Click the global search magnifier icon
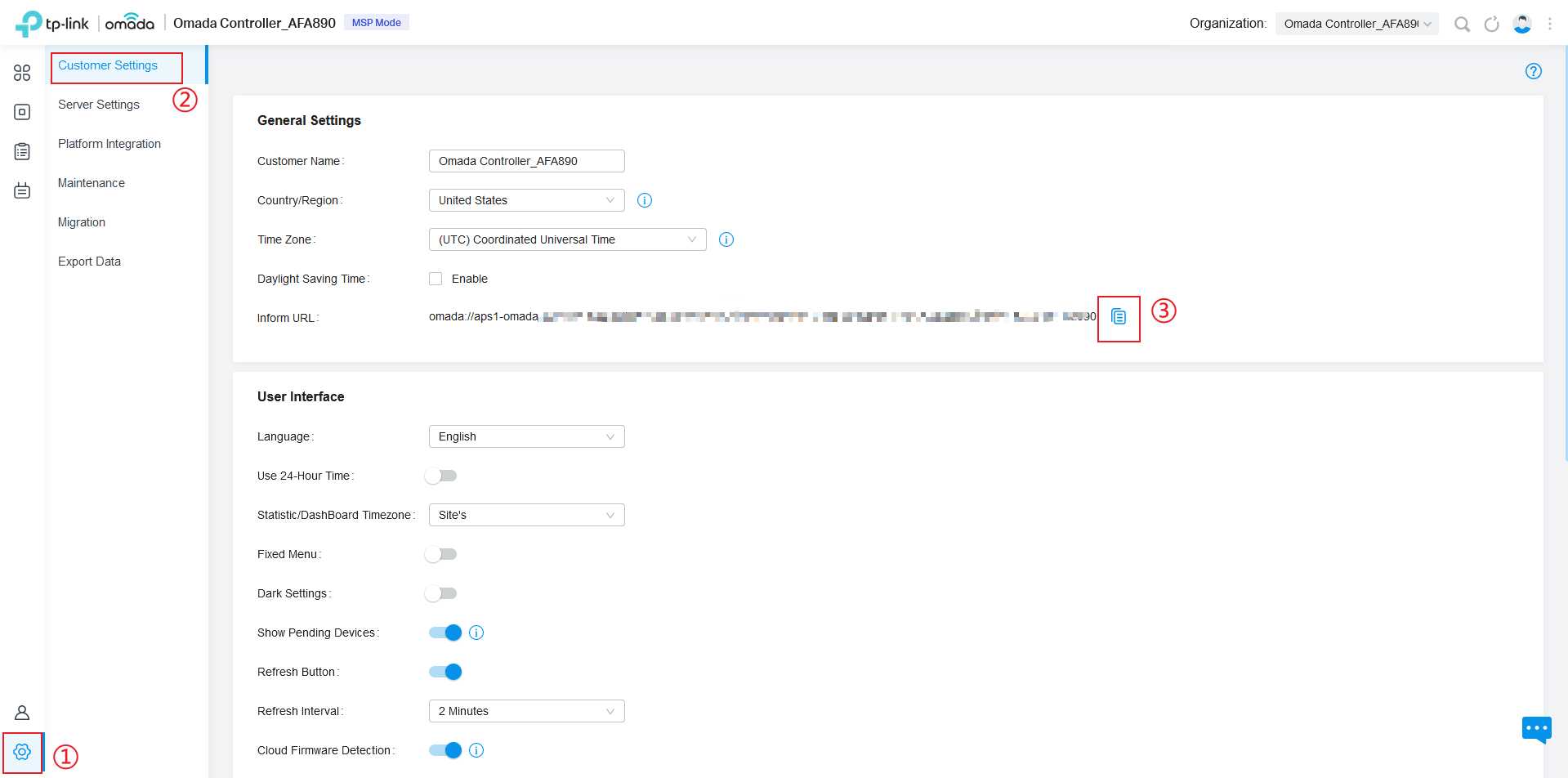 click(1462, 24)
